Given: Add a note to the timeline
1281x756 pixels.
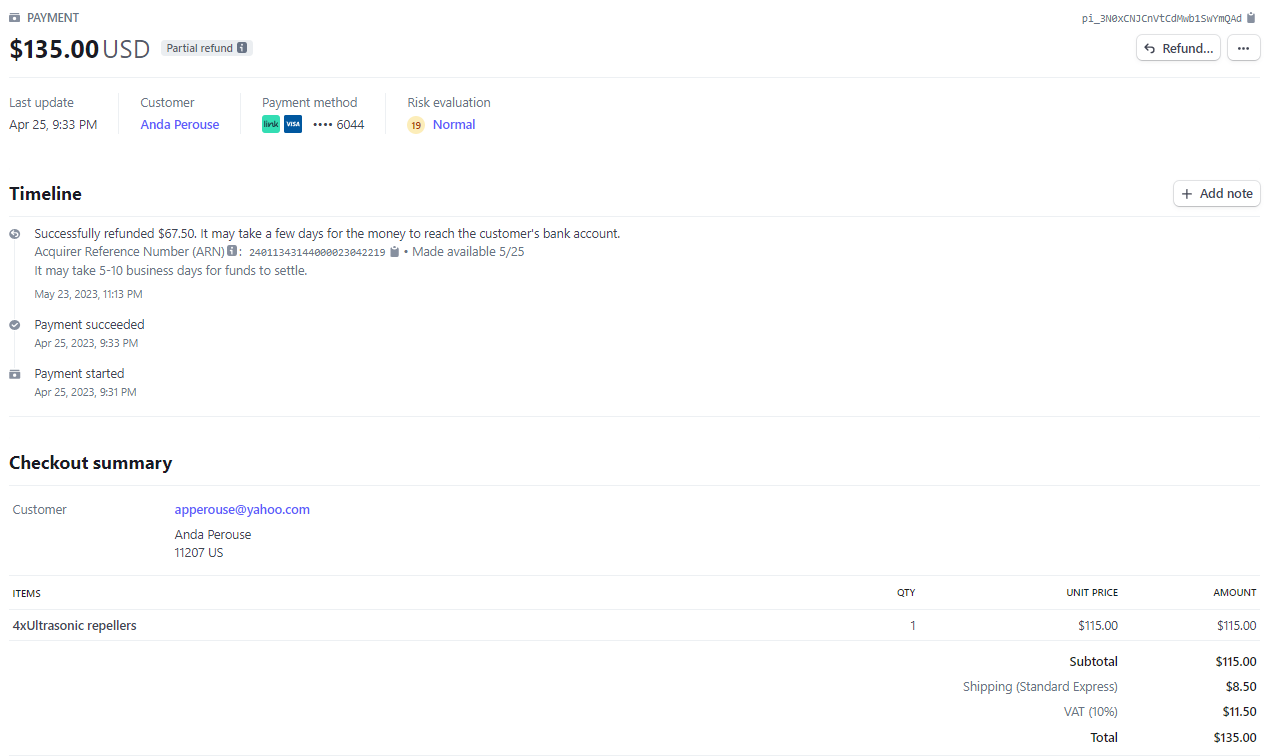Looking at the screenshot, I should [1216, 194].
